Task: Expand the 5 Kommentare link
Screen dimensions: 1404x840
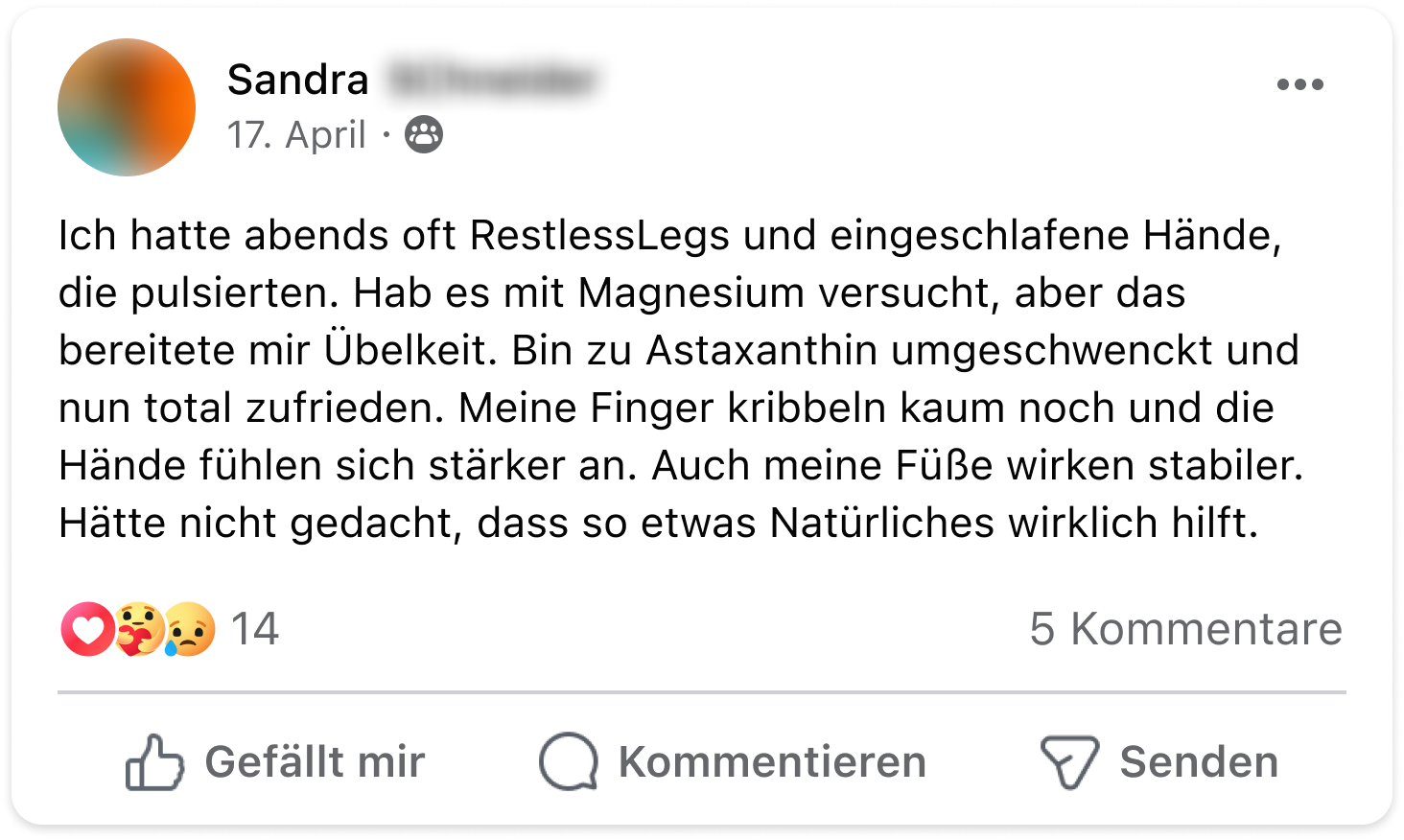Action: click(x=1185, y=629)
